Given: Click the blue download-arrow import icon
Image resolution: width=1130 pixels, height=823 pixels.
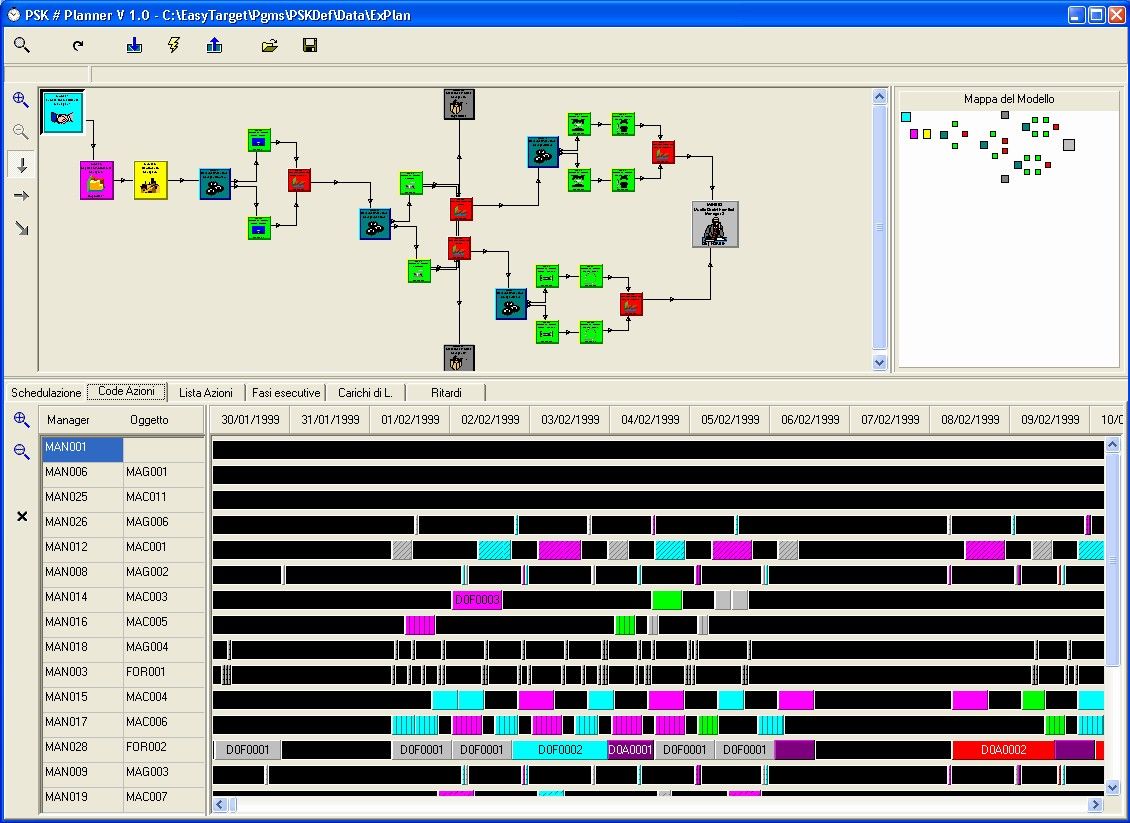Looking at the screenshot, I should 134,45.
